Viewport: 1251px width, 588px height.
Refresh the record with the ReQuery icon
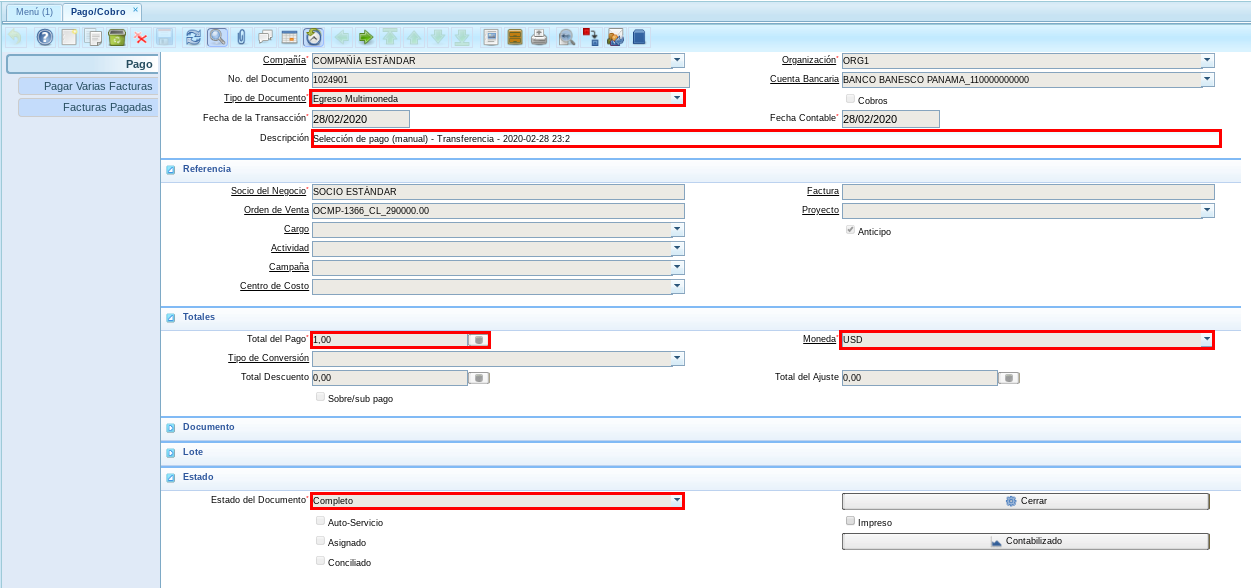[x=193, y=37]
